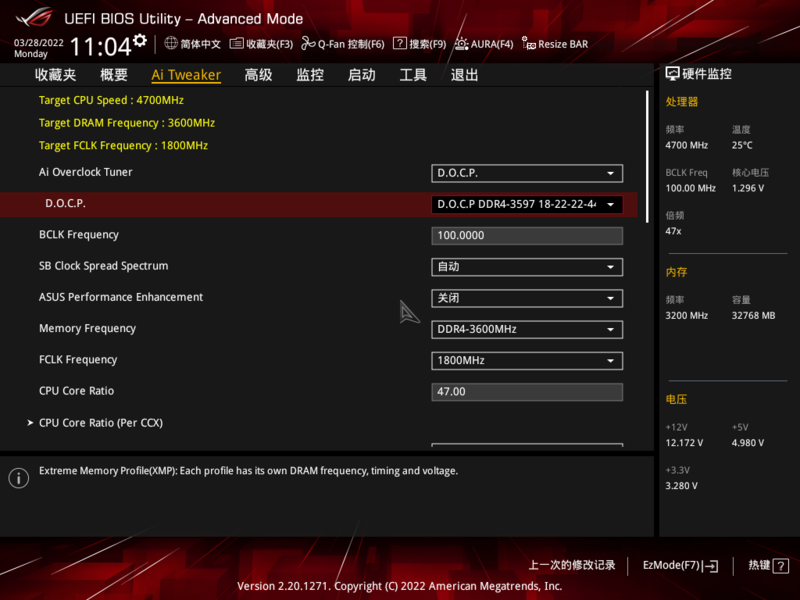Switch to the 概要 tab
The image size is (800, 600).
click(114, 75)
